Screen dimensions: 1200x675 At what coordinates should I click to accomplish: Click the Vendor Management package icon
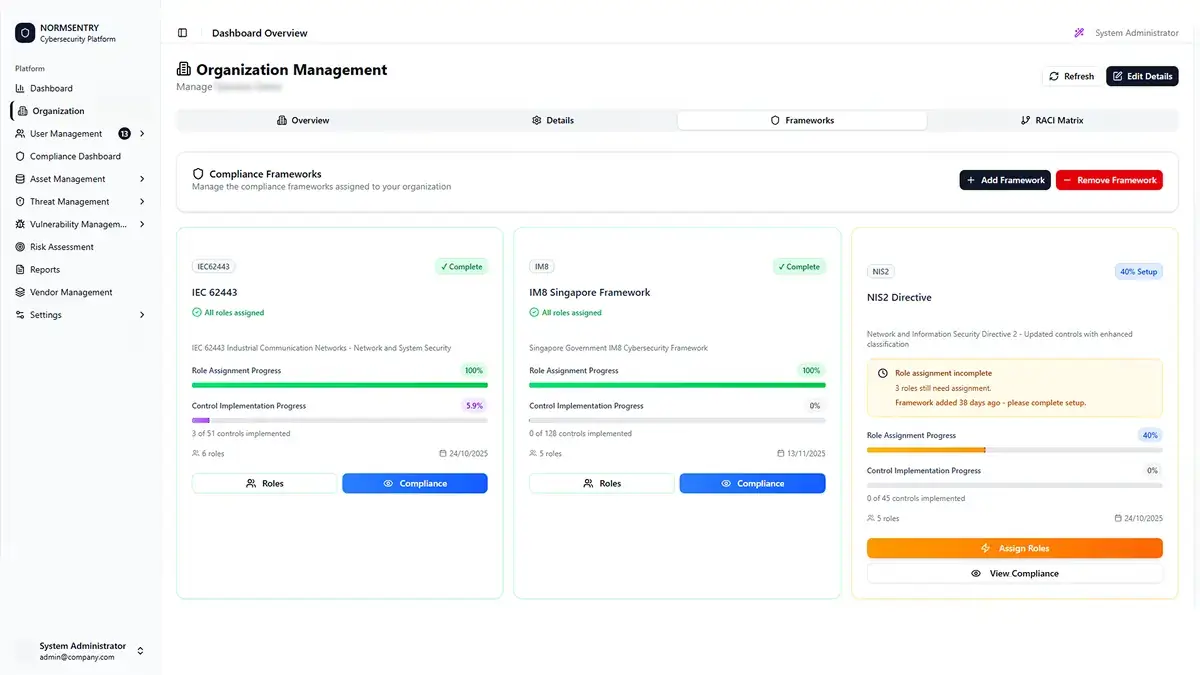coord(20,293)
